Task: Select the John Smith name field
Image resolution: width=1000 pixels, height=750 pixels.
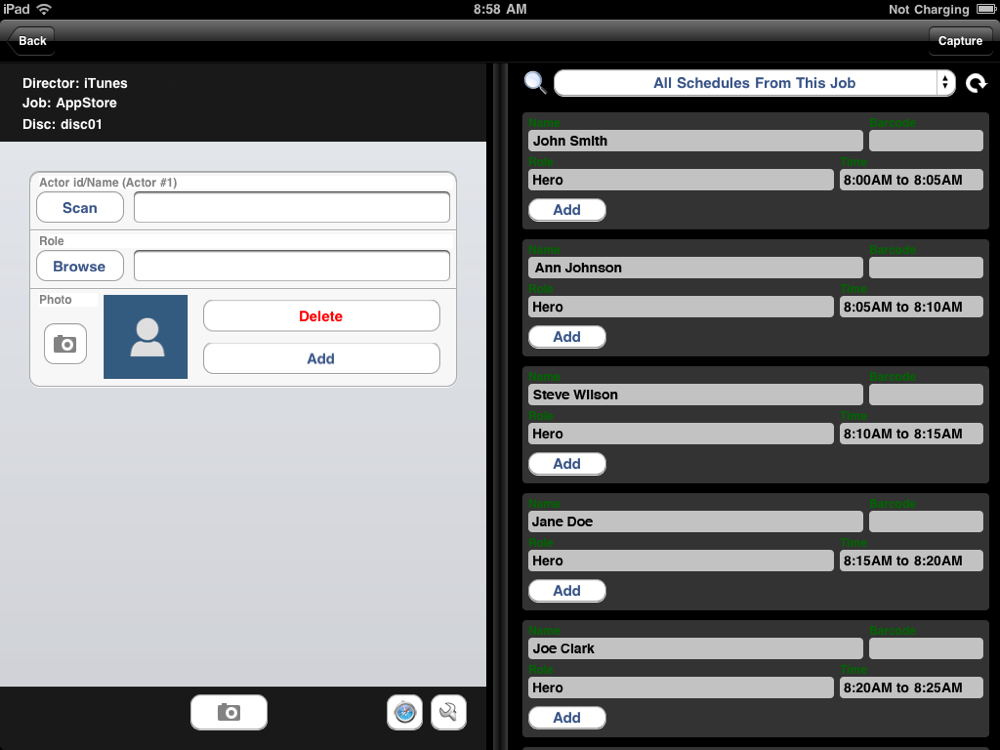Action: tap(695, 141)
